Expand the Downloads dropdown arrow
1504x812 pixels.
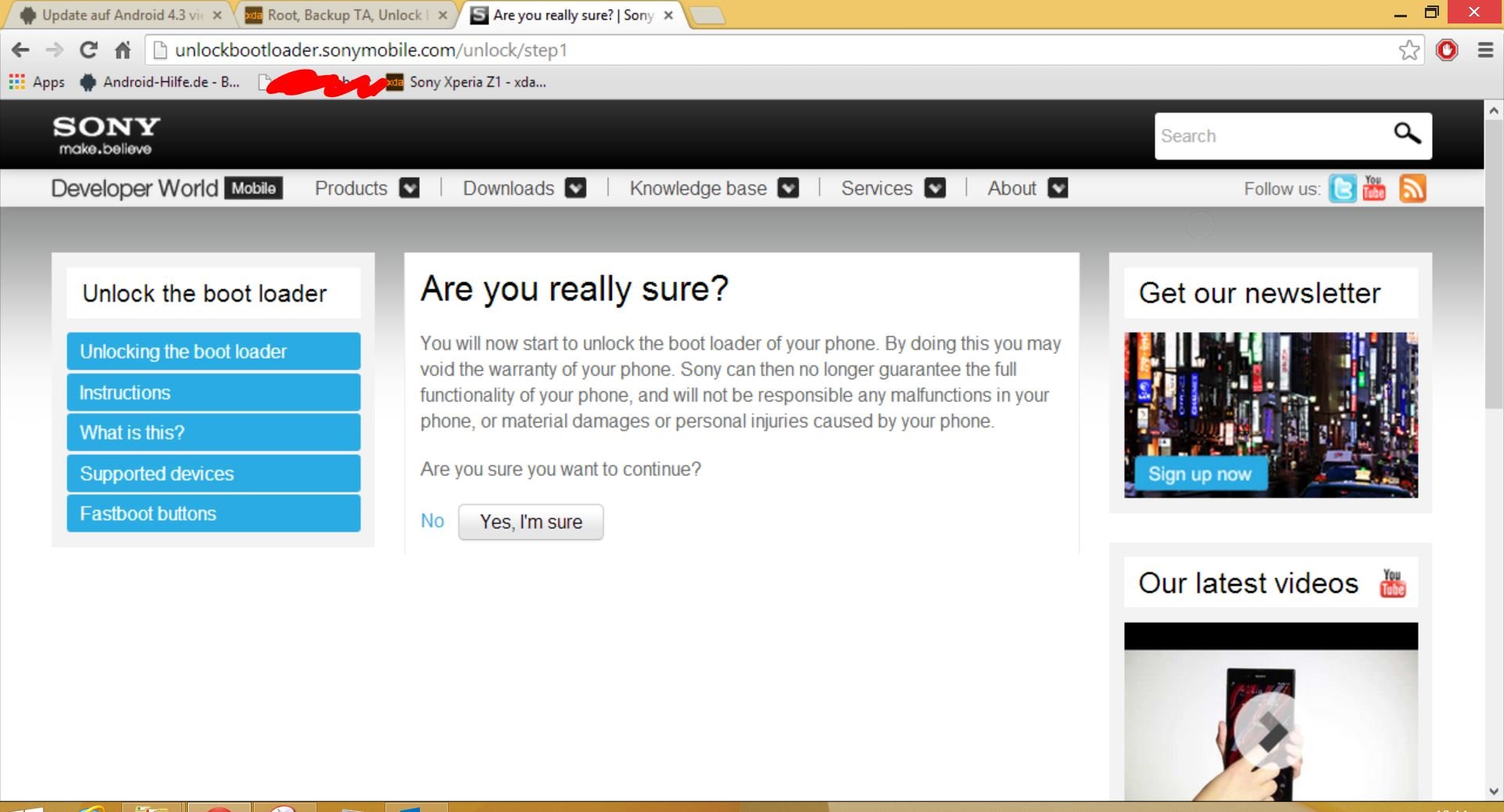(x=576, y=188)
